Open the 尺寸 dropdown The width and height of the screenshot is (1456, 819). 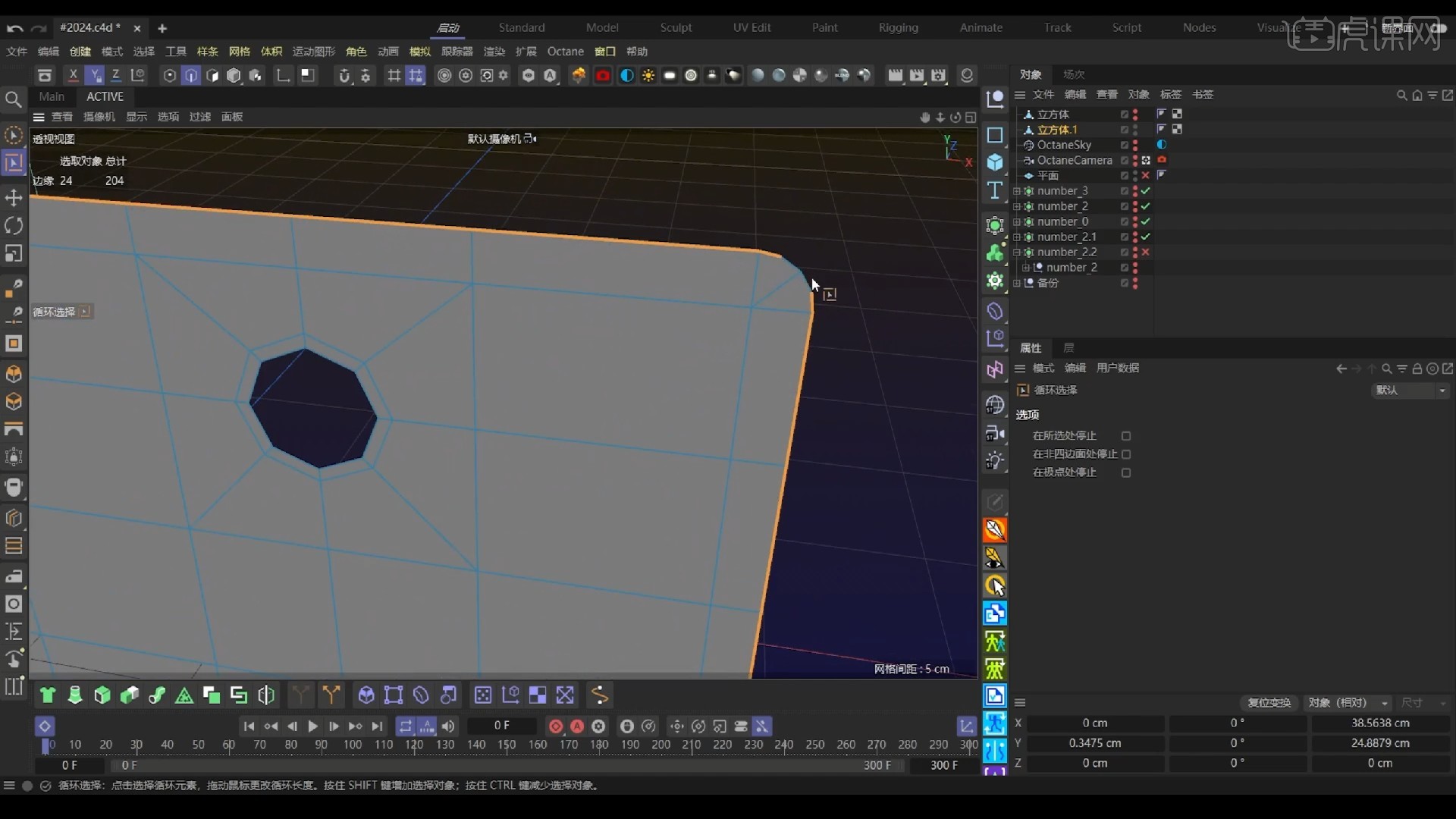pos(1423,703)
